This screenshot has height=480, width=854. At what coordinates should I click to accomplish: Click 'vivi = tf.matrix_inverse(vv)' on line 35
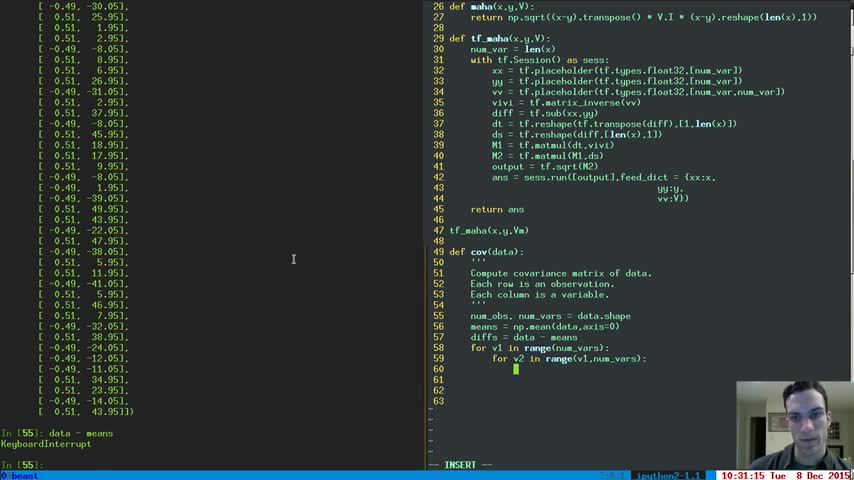click(566, 102)
